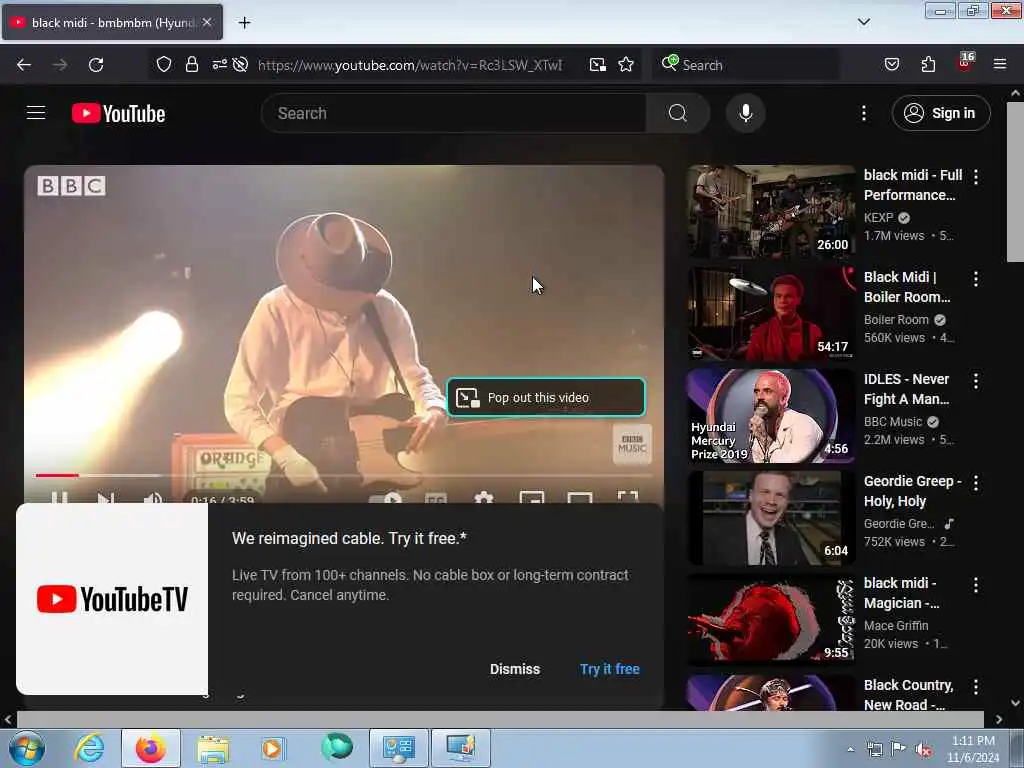The height and width of the screenshot is (768, 1024).
Task: Open options menu for black midi Magician
Action: (x=976, y=584)
